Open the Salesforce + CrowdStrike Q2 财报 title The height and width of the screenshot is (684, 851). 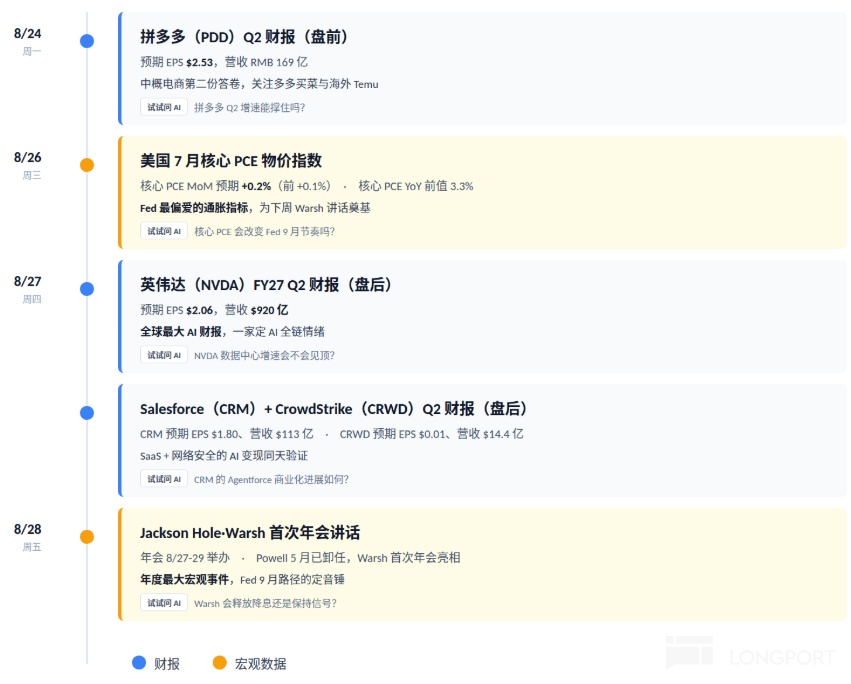[333, 408]
